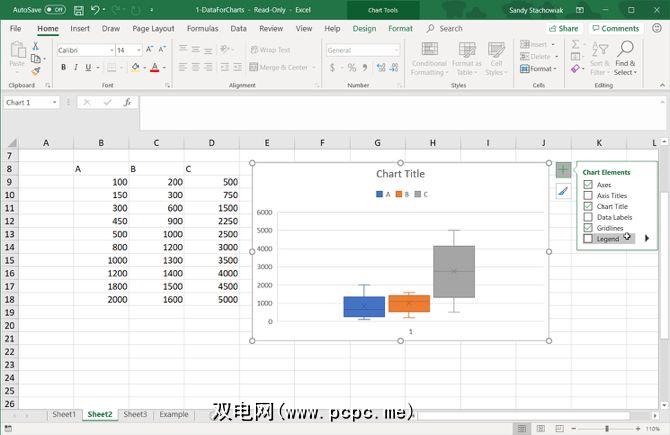Viewport: 670px width, 435px height.
Task: Toggle AutoSave switch
Action: 55,9
